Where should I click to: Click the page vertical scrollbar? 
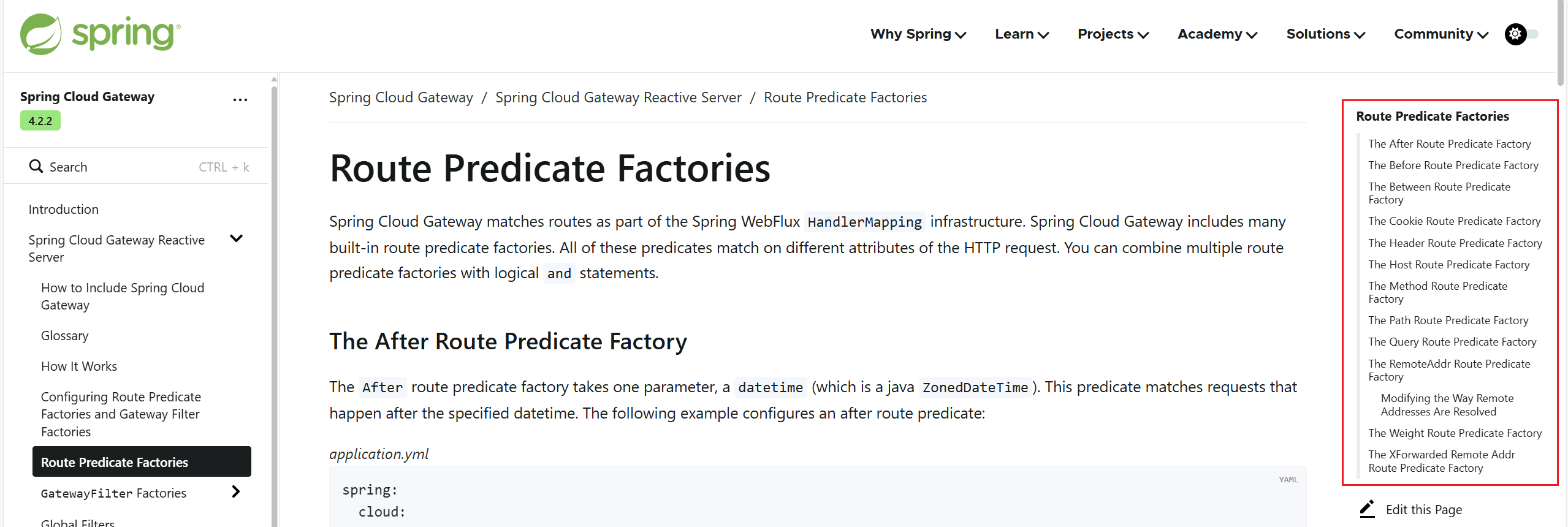click(x=1562, y=43)
